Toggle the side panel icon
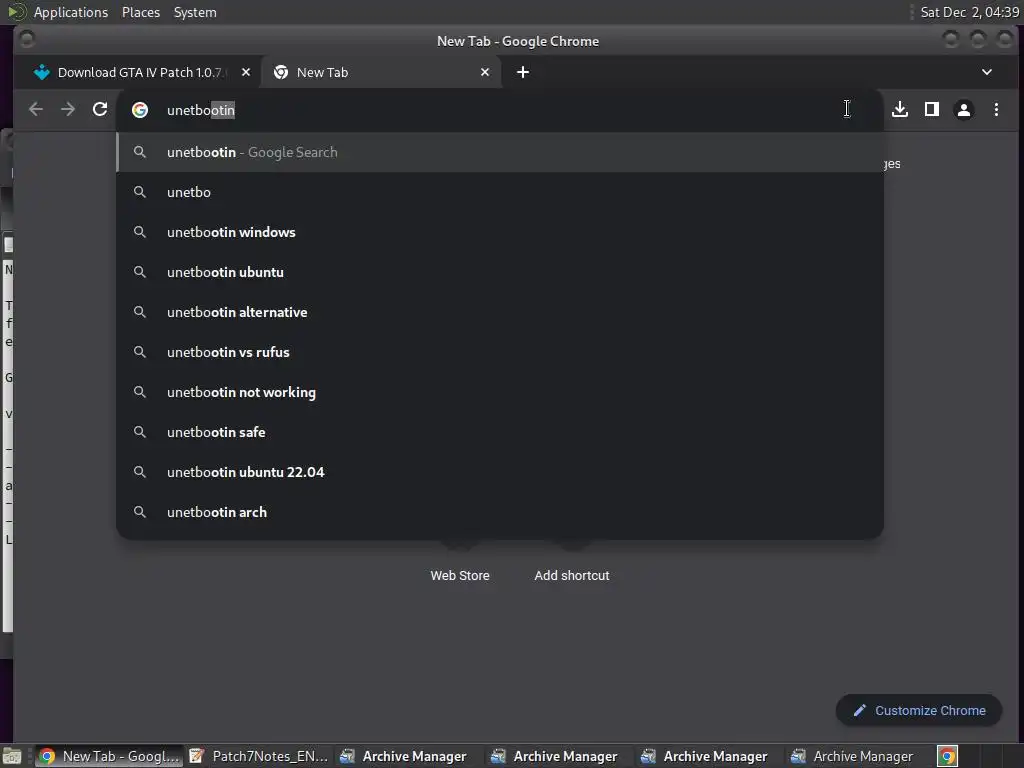1024x768 pixels. [932, 109]
